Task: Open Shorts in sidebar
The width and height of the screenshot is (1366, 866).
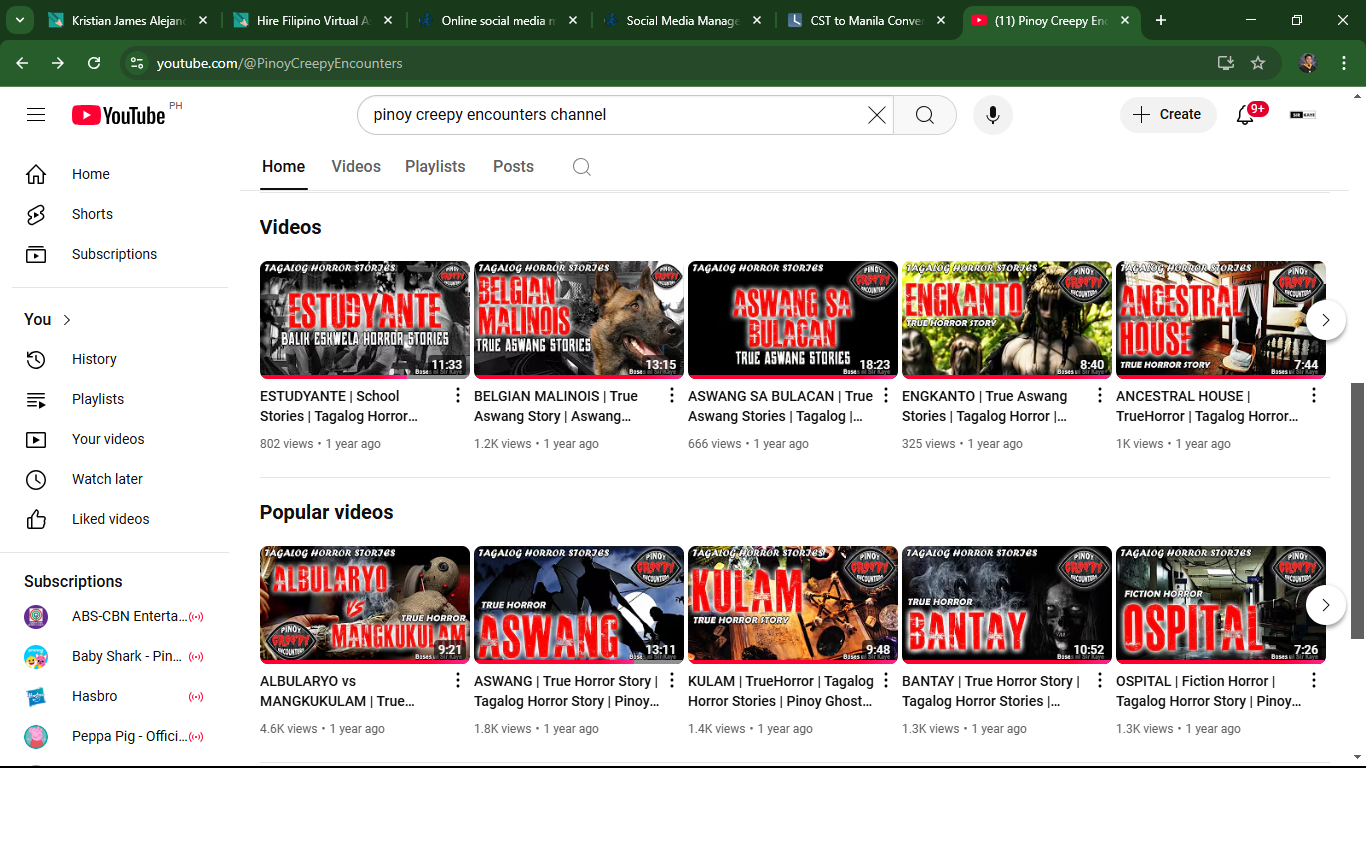Action: (120, 214)
